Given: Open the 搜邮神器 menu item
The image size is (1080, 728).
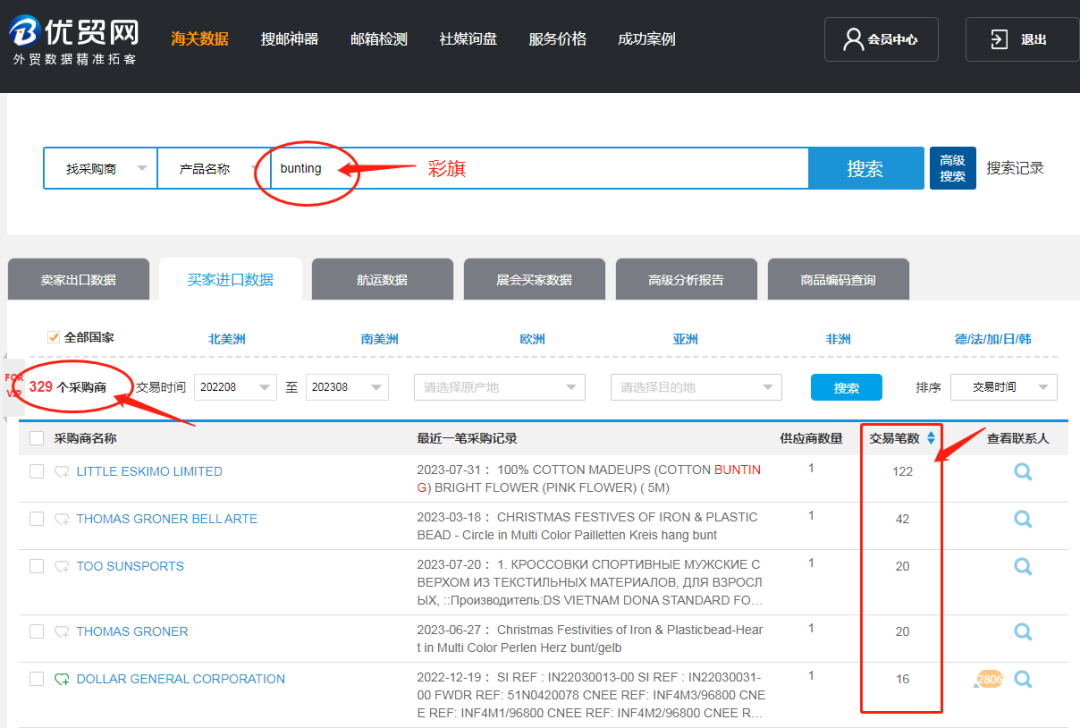Looking at the screenshot, I should (x=289, y=39).
